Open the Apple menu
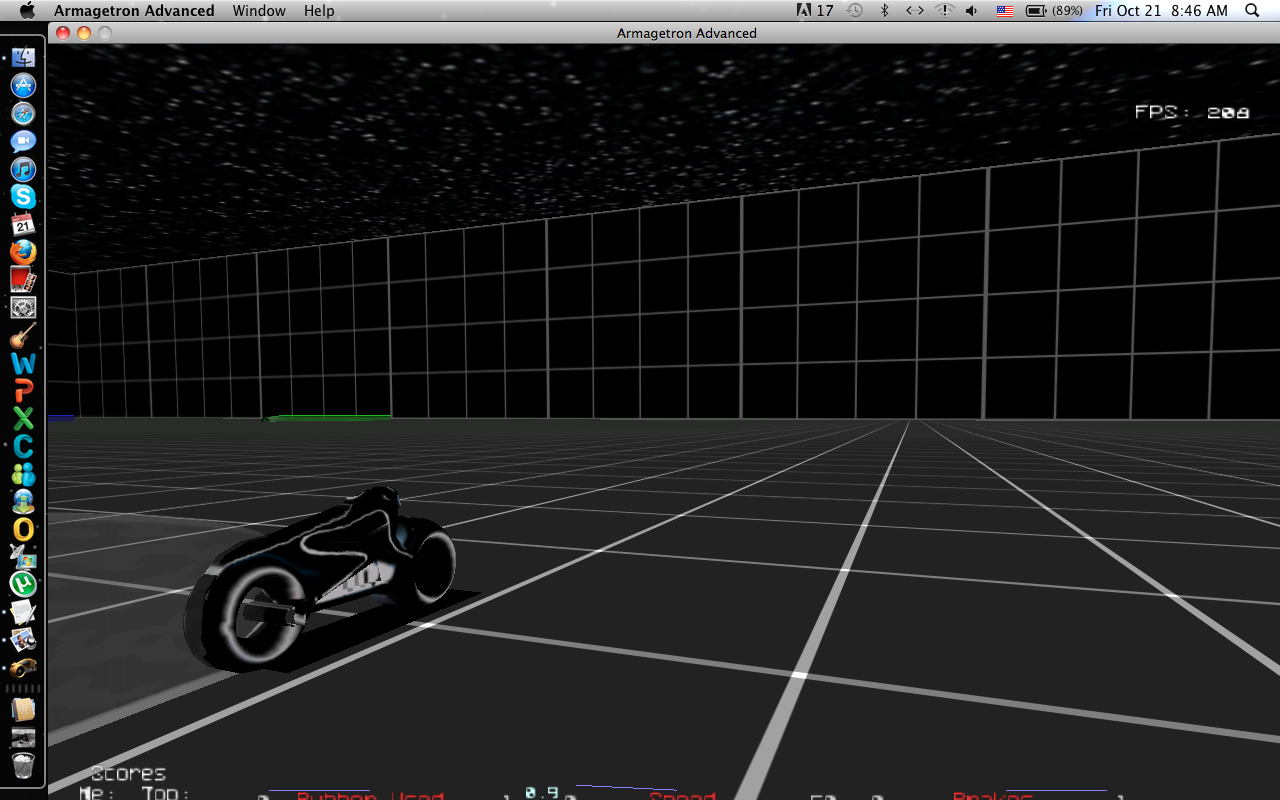This screenshot has width=1280, height=800. pos(27,11)
